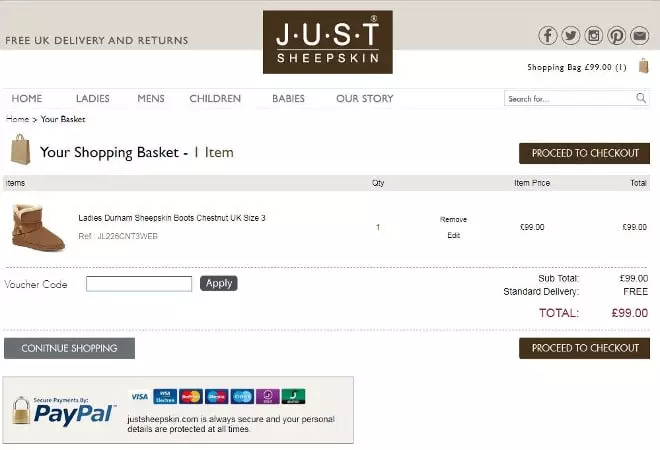The width and height of the screenshot is (660, 450).
Task: Open Ladies Durham Sheepskin Boots product link
Action: click(x=172, y=218)
